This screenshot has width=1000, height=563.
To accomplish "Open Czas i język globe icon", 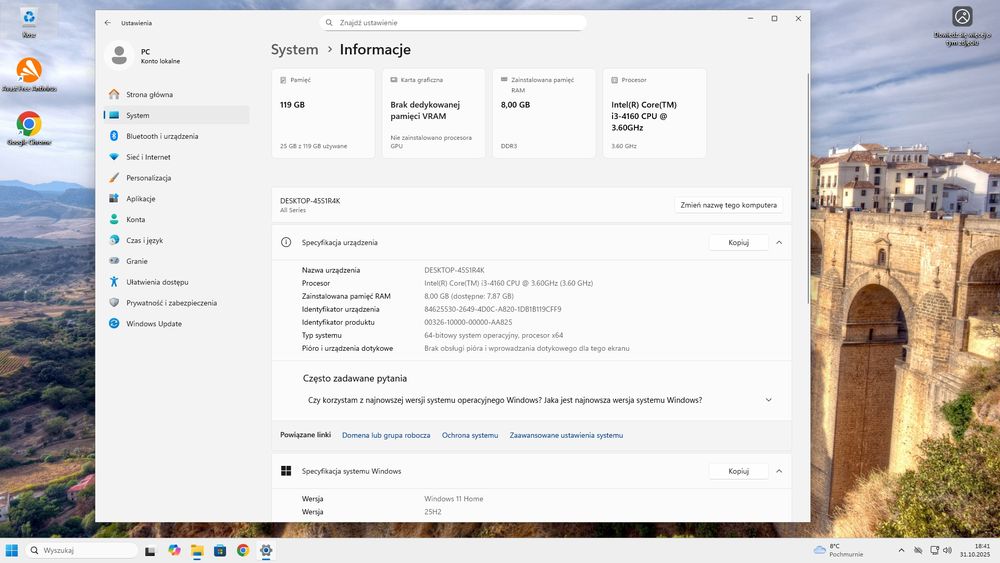I will (x=114, y=240).
